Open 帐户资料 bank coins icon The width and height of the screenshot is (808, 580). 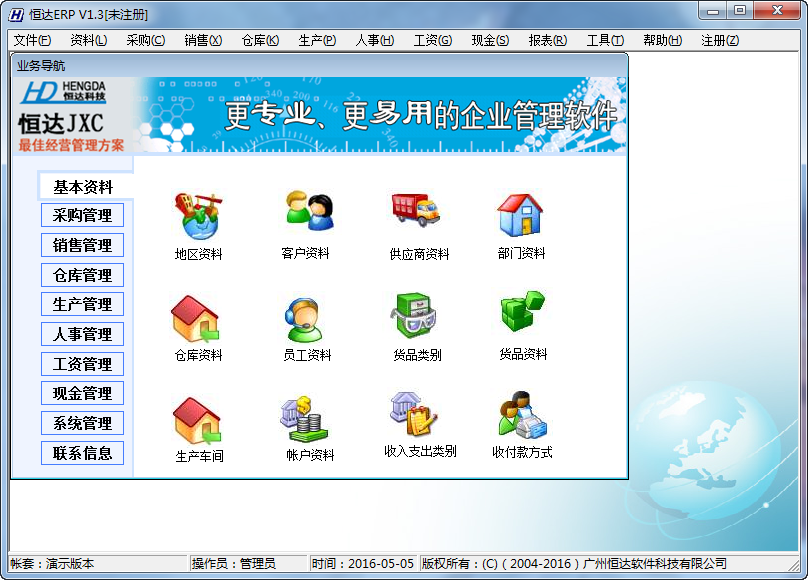point(304,419)
